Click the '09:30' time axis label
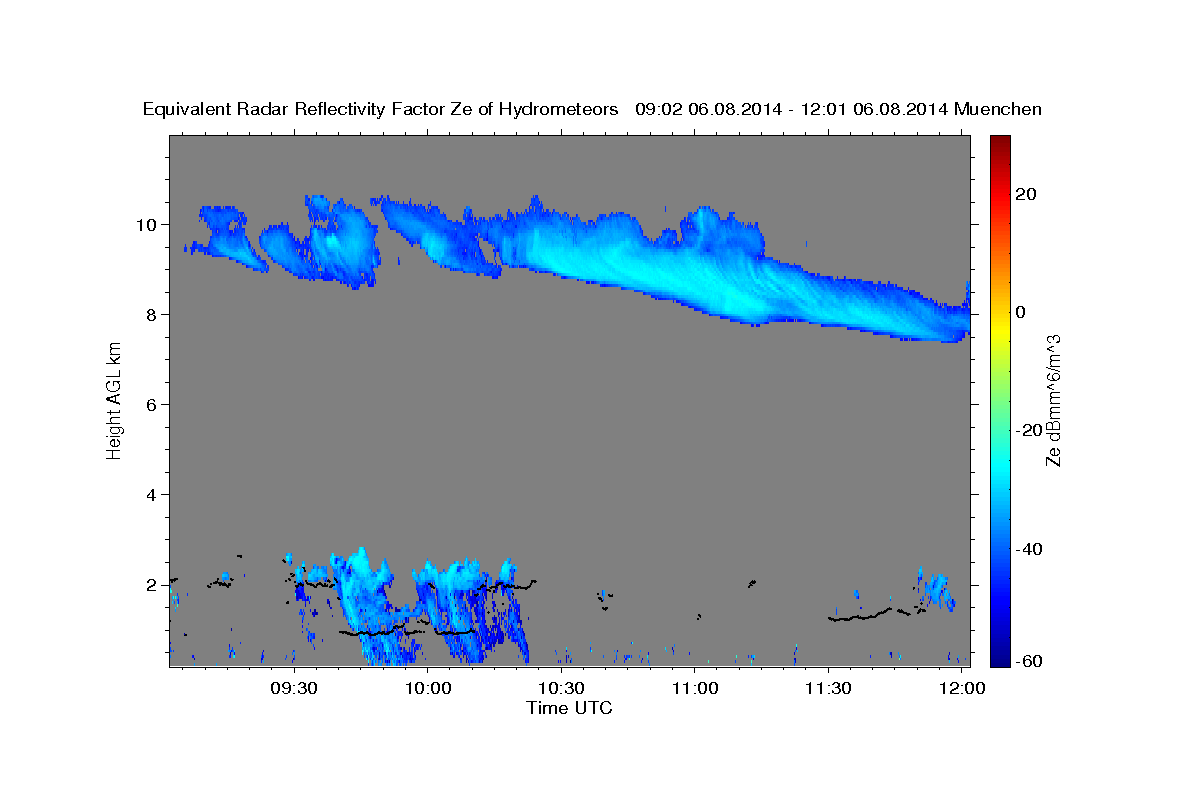The width and height of the screenshot is (1200, 800). [x=296, y=689]
